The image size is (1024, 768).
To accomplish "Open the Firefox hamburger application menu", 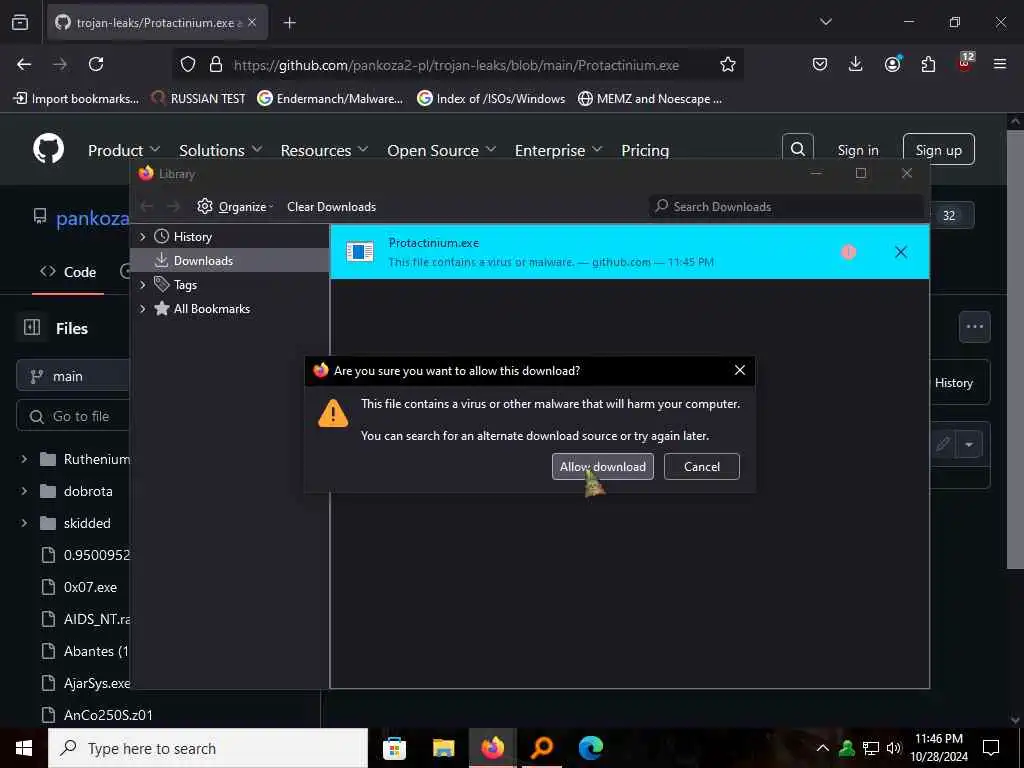I will pos(1000,64).
